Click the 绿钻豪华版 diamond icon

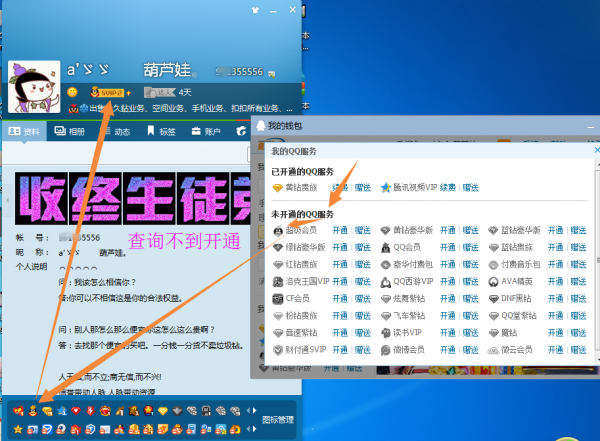pyautogui.click(x=277, y=248)
